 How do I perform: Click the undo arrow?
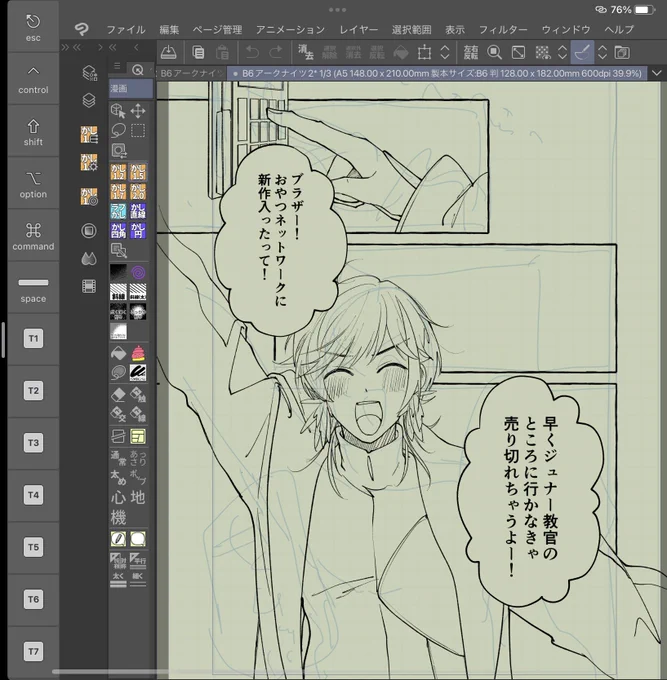click(252, 52)
